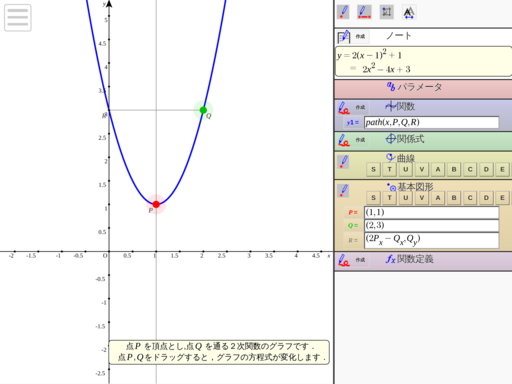This screenshot has width=512, height=384.
Task: Click the V button in 曲線 row
Action: pyautogui.click(x=422, y=169)
